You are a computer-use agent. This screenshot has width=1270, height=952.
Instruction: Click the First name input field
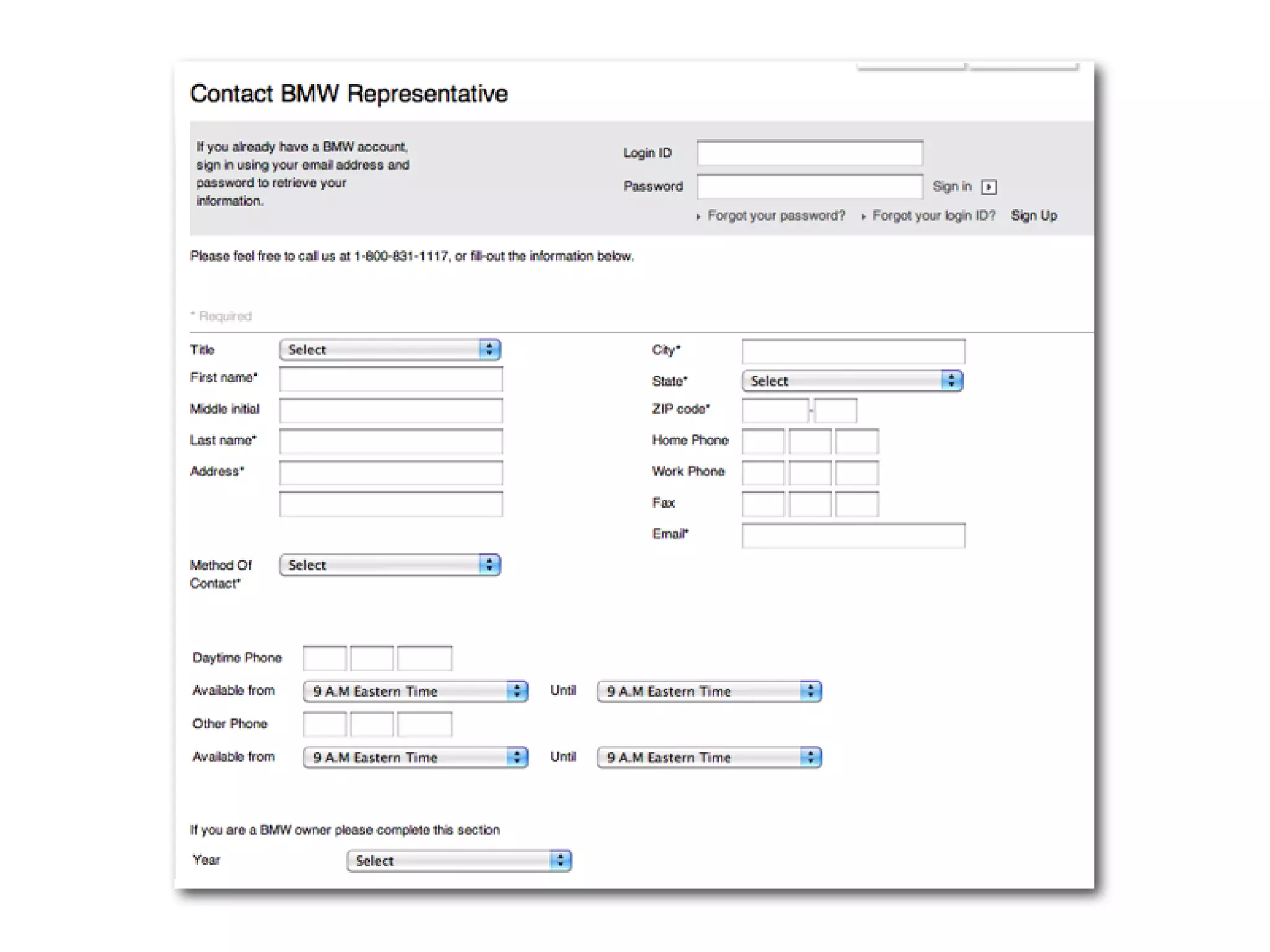(390, 379)
